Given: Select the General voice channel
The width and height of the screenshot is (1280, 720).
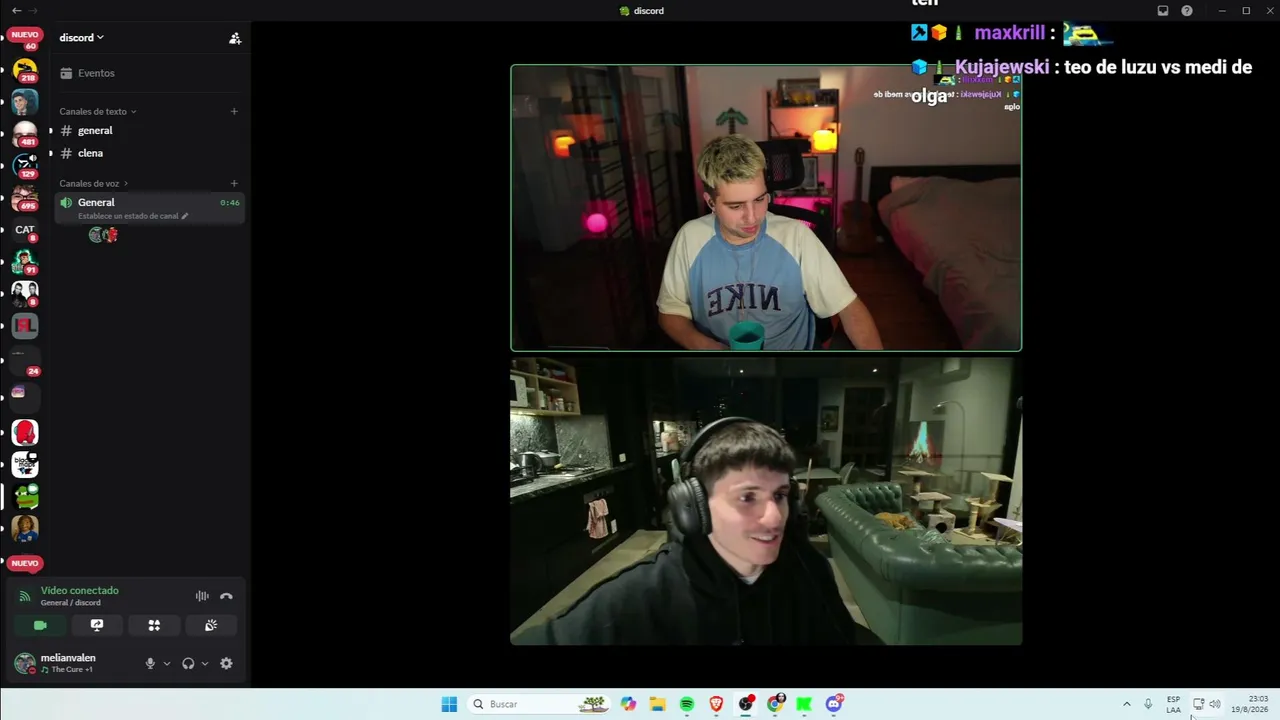Looking at the screenshot, I should (x=150, y=207).
